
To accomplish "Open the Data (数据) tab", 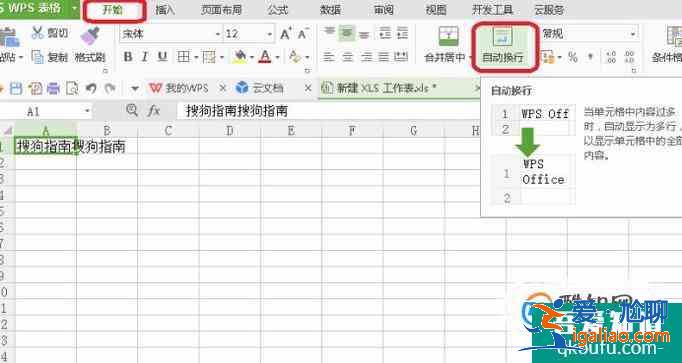I will pos(331,10).
